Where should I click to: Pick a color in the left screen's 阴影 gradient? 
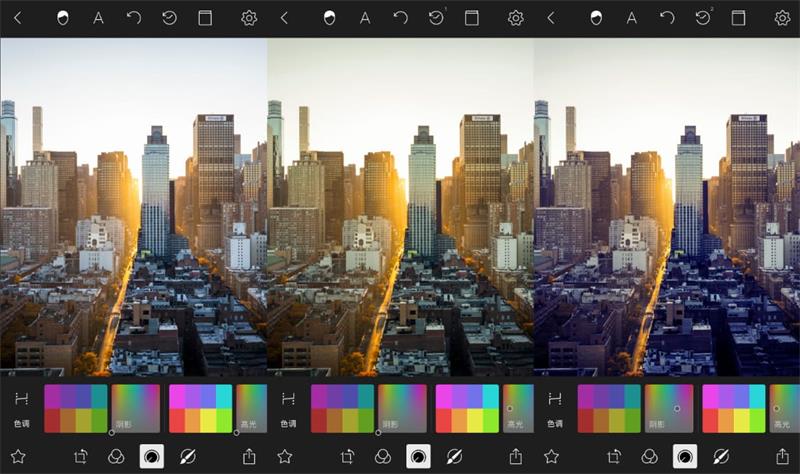click(135, 406)
